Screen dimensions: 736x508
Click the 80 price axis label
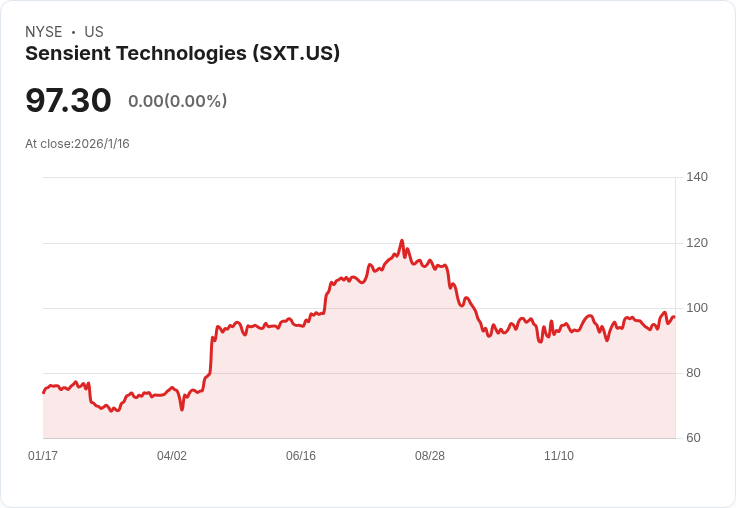point(693,373)
